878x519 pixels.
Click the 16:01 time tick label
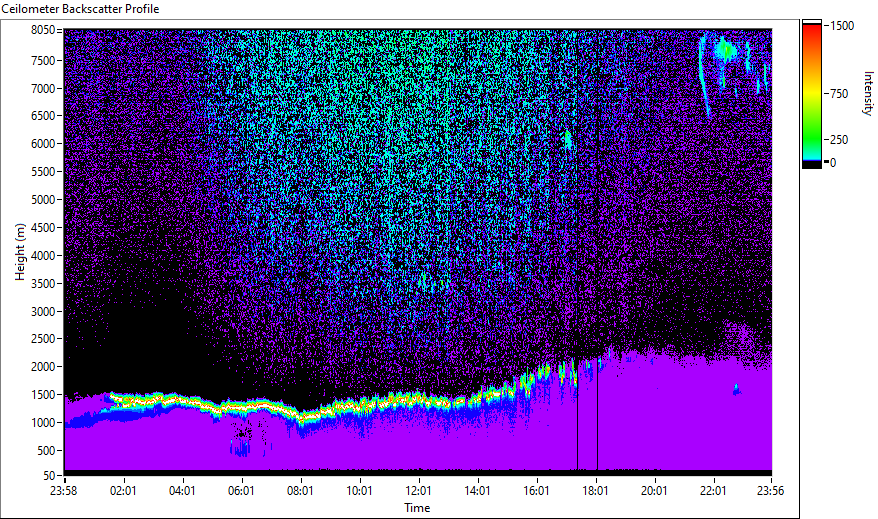pyautogui.click(x=536, y=491)
